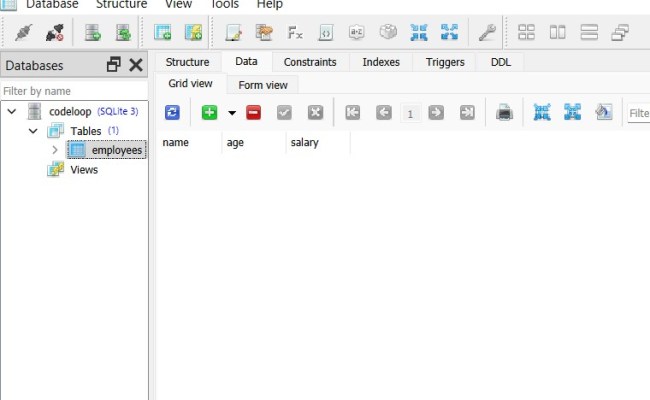Screen dimensions: 650x400
Task: Open the collations editor (a-z) icon
Action: [357, 32]
